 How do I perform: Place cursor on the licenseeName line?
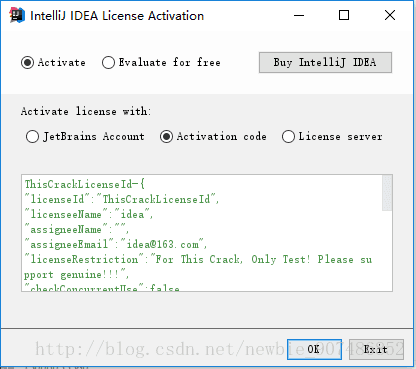(88, 214)
